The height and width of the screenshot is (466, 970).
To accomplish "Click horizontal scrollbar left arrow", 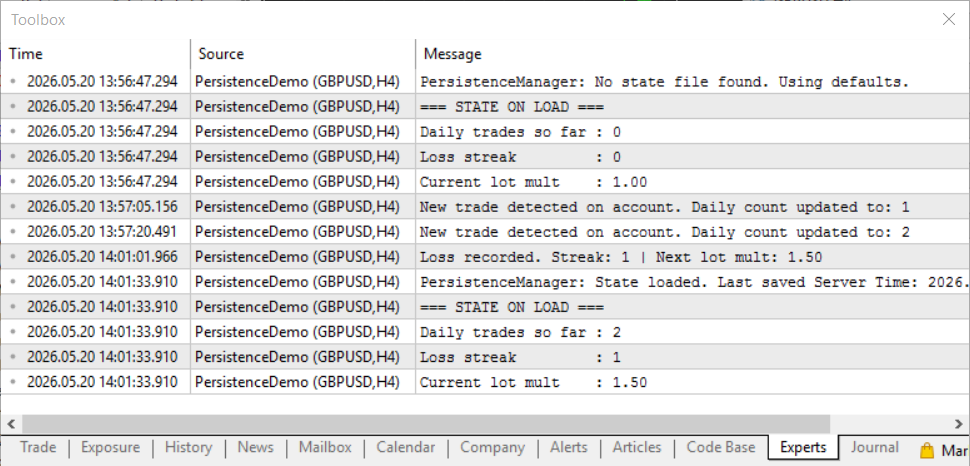I will pos(11,424).
